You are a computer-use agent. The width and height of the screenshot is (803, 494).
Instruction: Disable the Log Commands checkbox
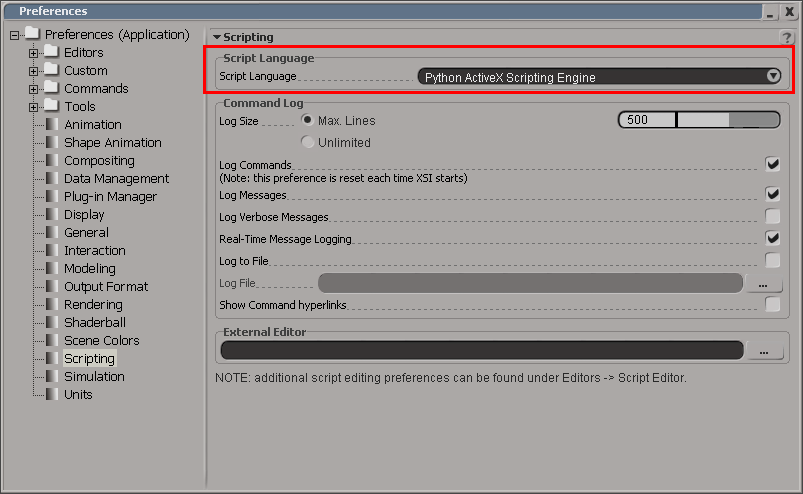pos(772,164)
